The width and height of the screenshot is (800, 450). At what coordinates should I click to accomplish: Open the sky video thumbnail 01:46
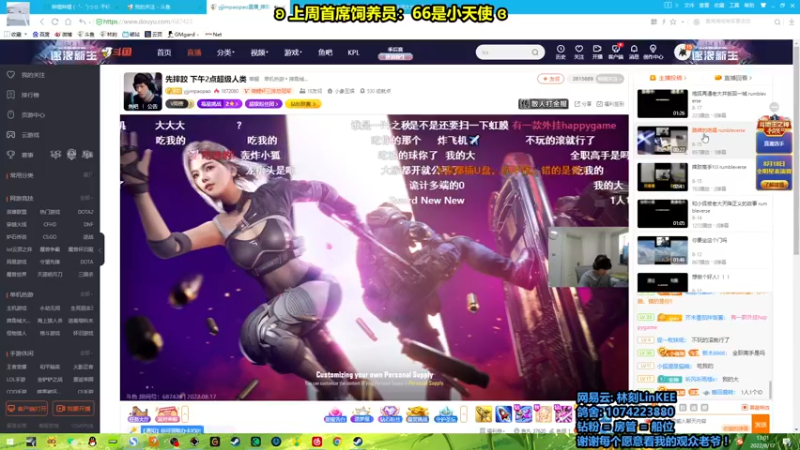tap(662, 250)
